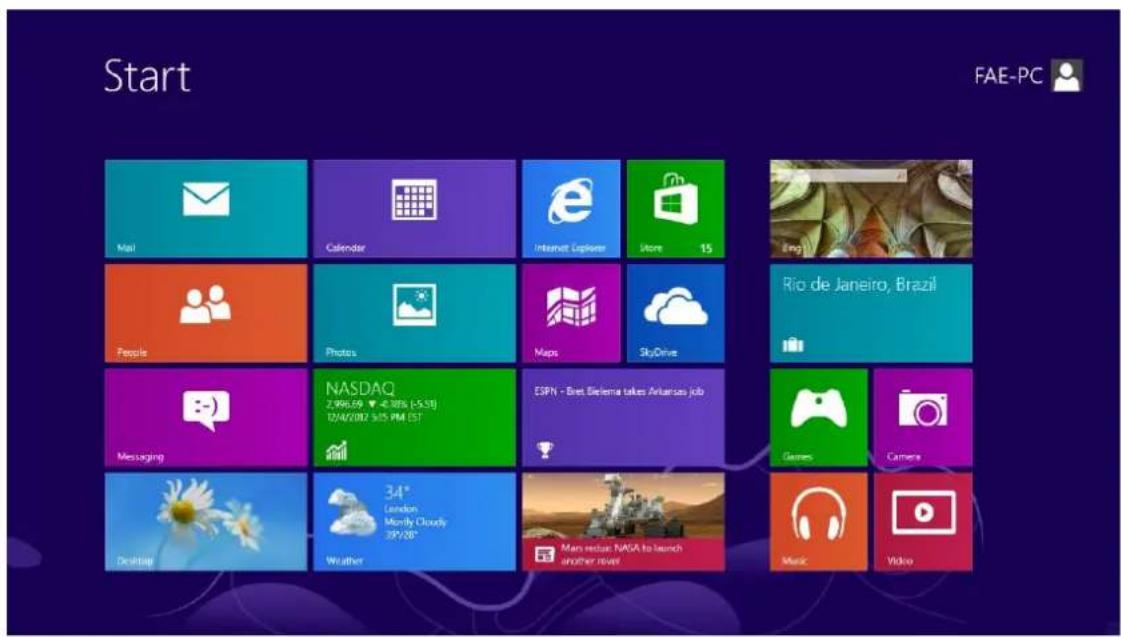Open the Bing image tile
The width and height of the screenshot is (1121, 637).
tap(871, 209)
